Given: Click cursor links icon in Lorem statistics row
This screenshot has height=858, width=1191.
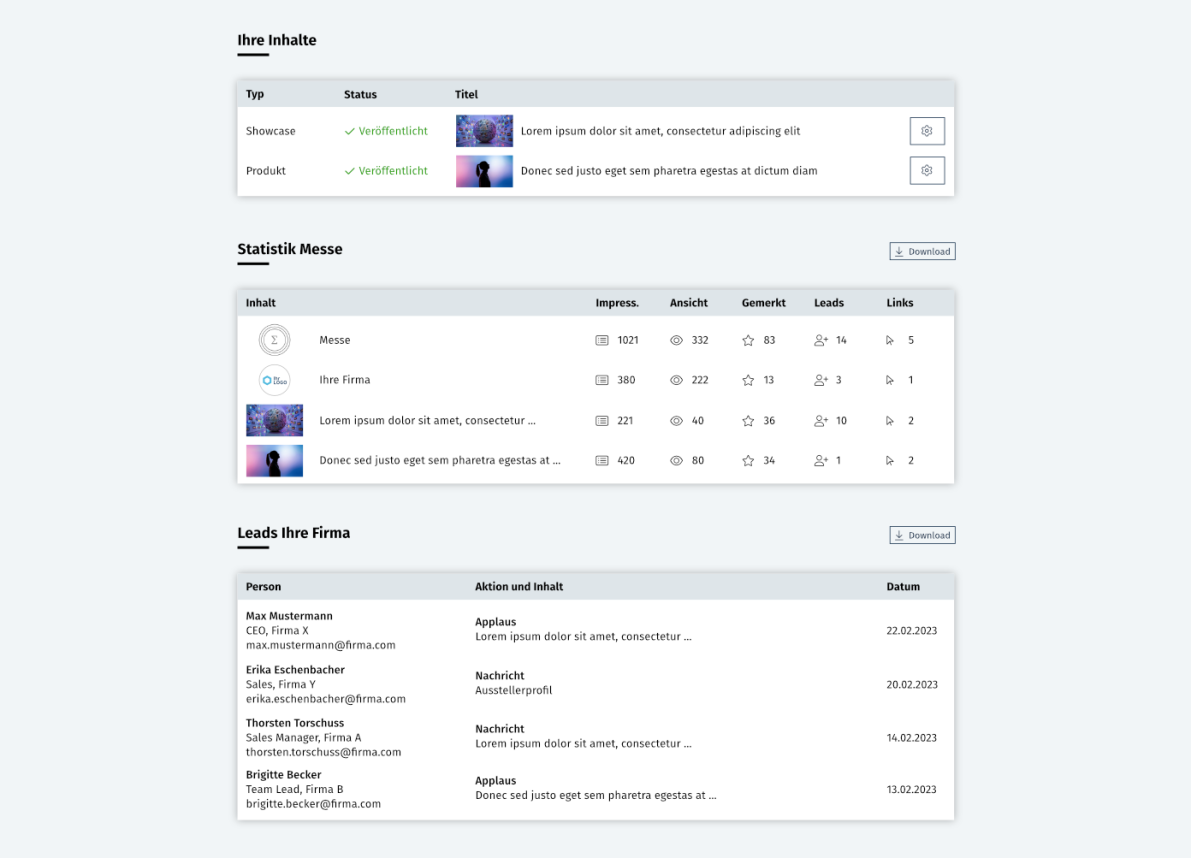Looking at the screenshot, I should point(890,421).
